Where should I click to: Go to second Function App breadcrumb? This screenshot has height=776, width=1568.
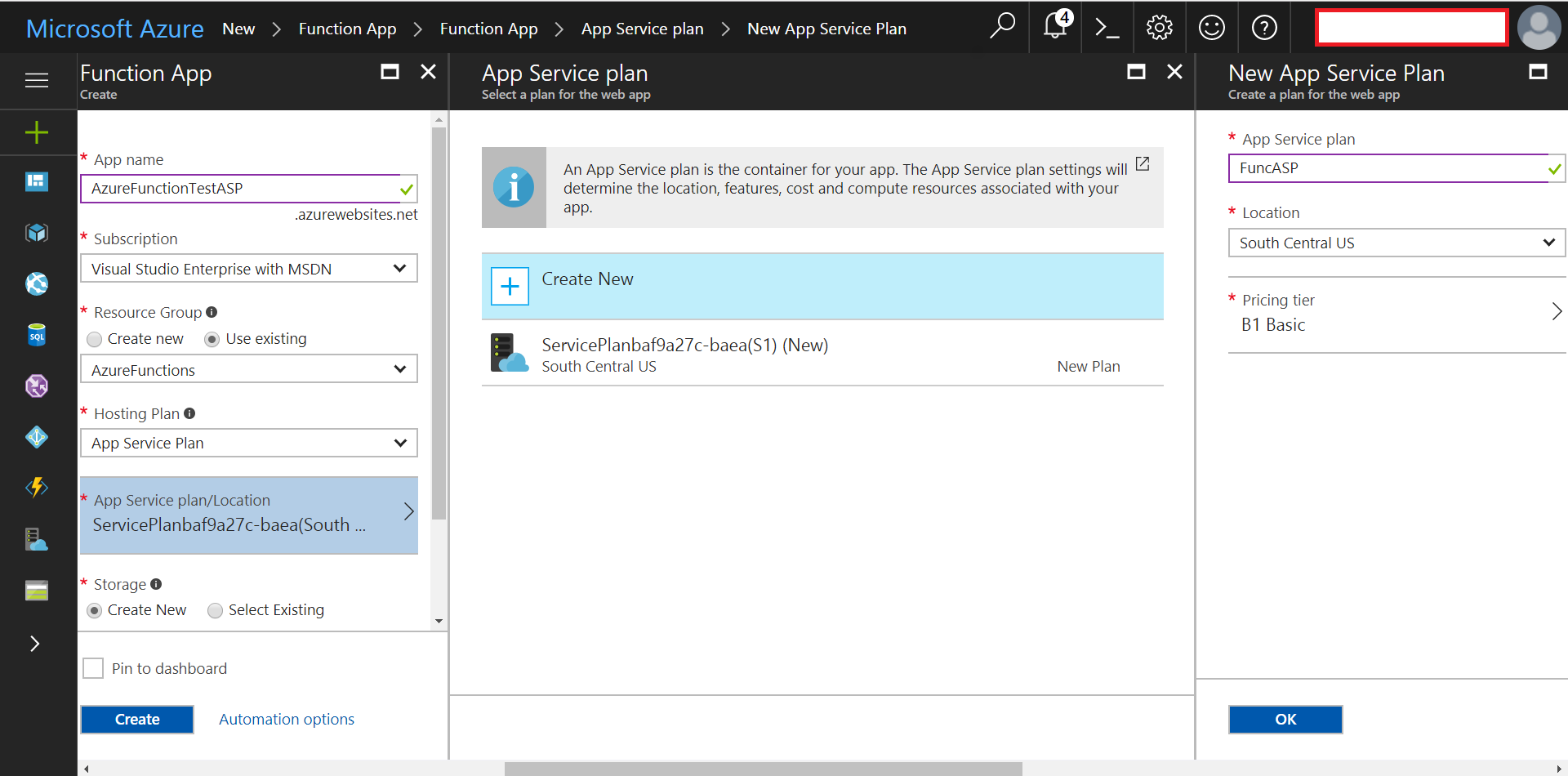tap(488, 29)
